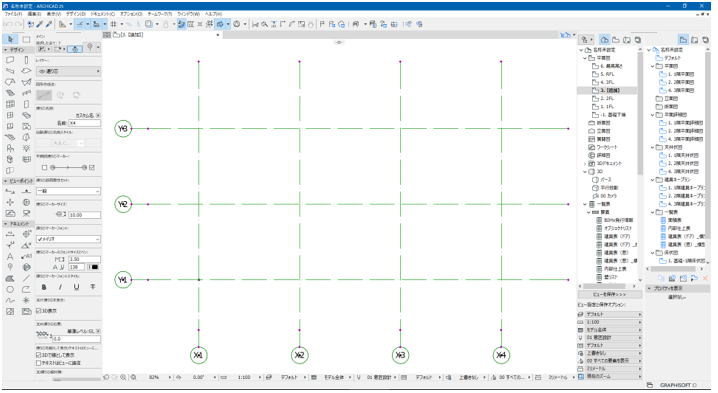Click the Undo arrow in the toolbar
Image resolution: width=718 pixels, height=393 pixels.
pyautogui.click(x=8, y=24)
